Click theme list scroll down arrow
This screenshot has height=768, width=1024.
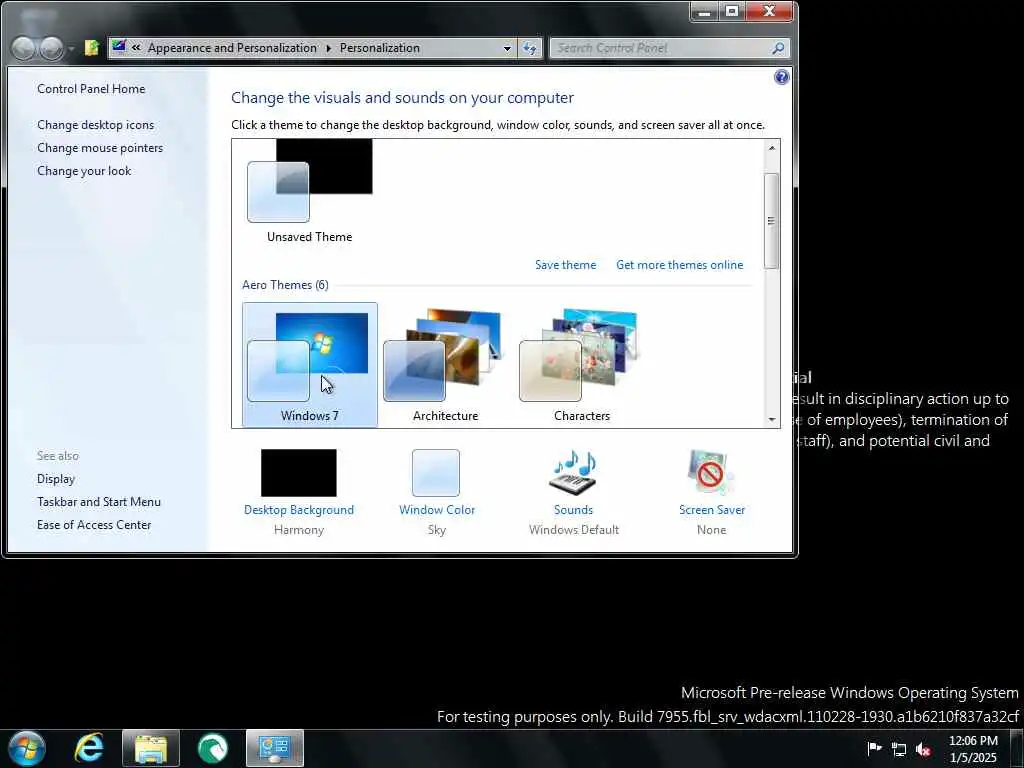pos(771,419)
